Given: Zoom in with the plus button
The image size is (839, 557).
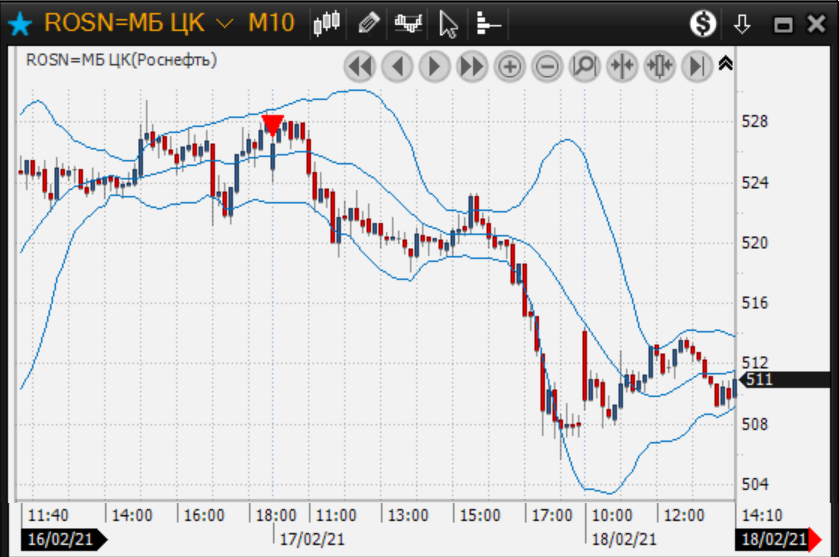Looking at the screenshot, I should click(509, 67).
